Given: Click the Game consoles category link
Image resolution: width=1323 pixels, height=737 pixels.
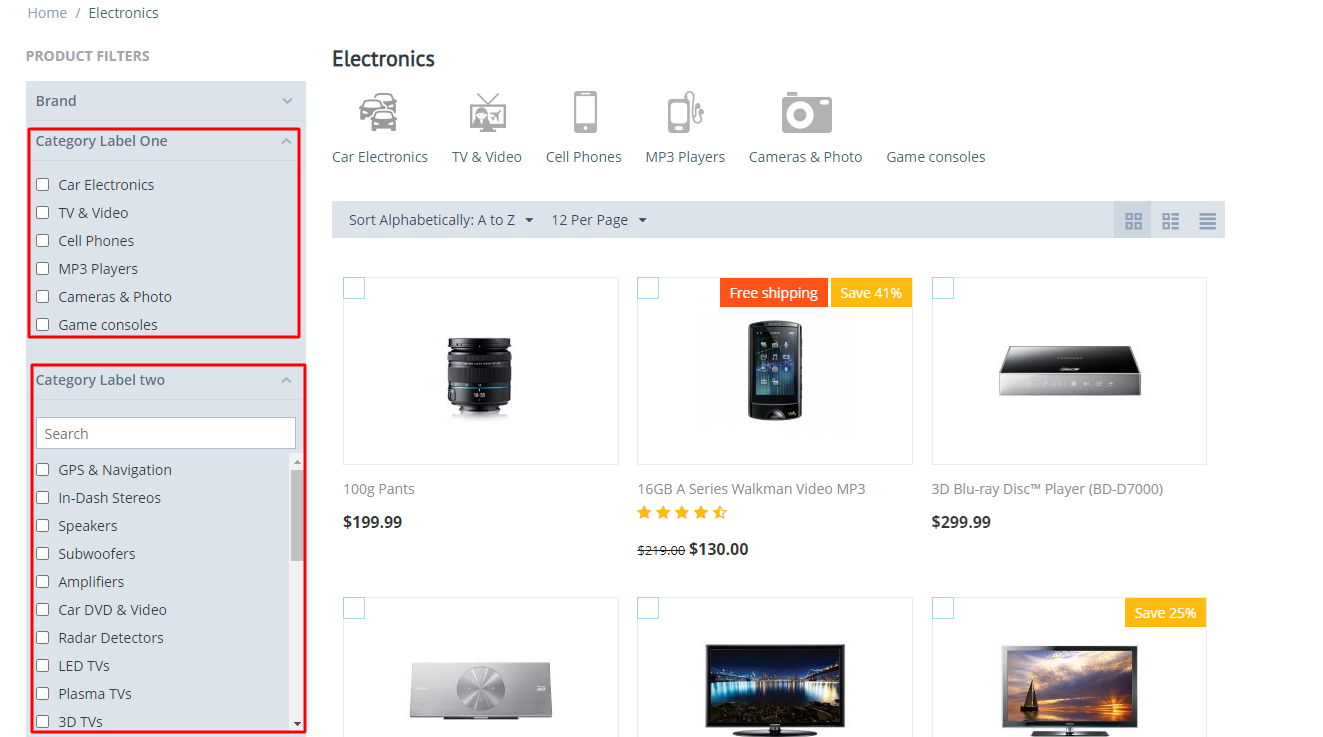Looking at the screenshot, I should [936, 157].
